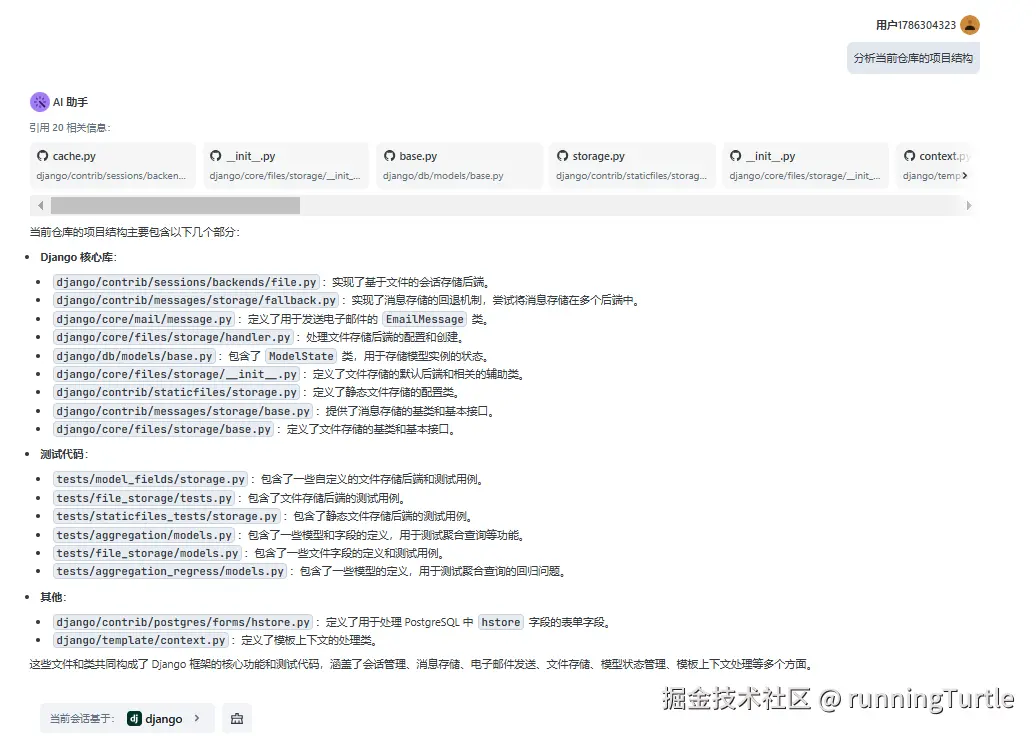Image resolution: width=1036 pixels, height=736 pixels.
Task: Click the django repository logo icon
Action: (134, 719)
